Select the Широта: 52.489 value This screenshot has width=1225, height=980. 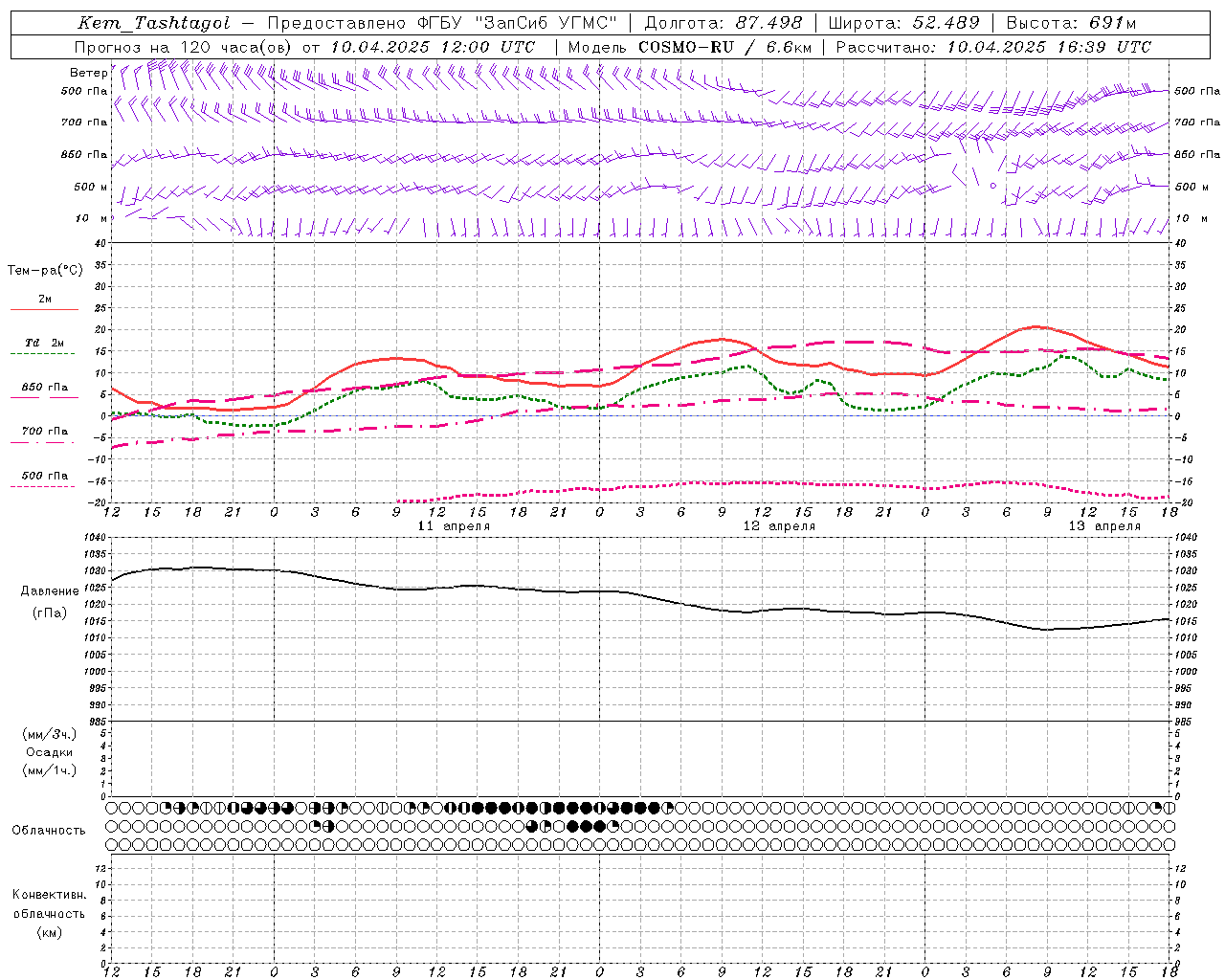tap(903, 23)
